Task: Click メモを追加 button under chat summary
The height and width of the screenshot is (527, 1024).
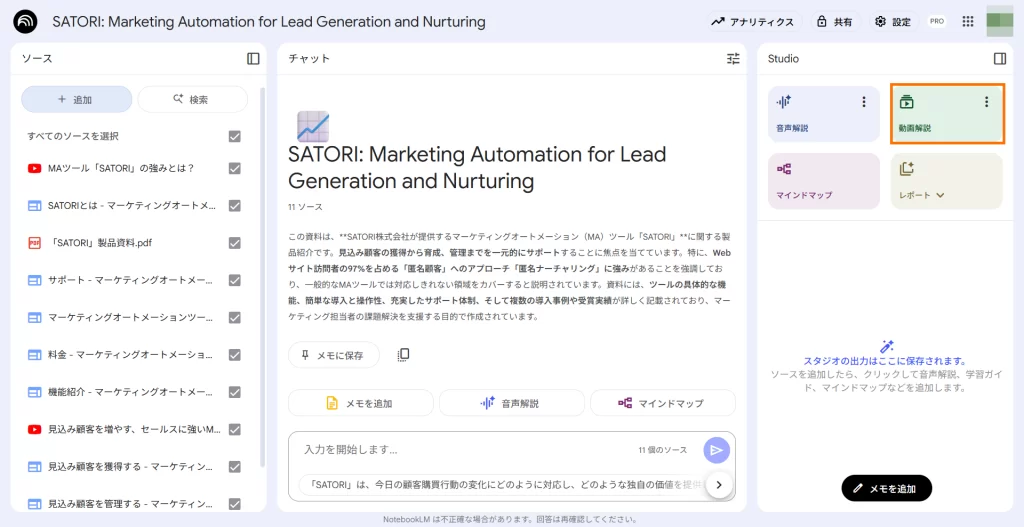Action: click(360, 403)
